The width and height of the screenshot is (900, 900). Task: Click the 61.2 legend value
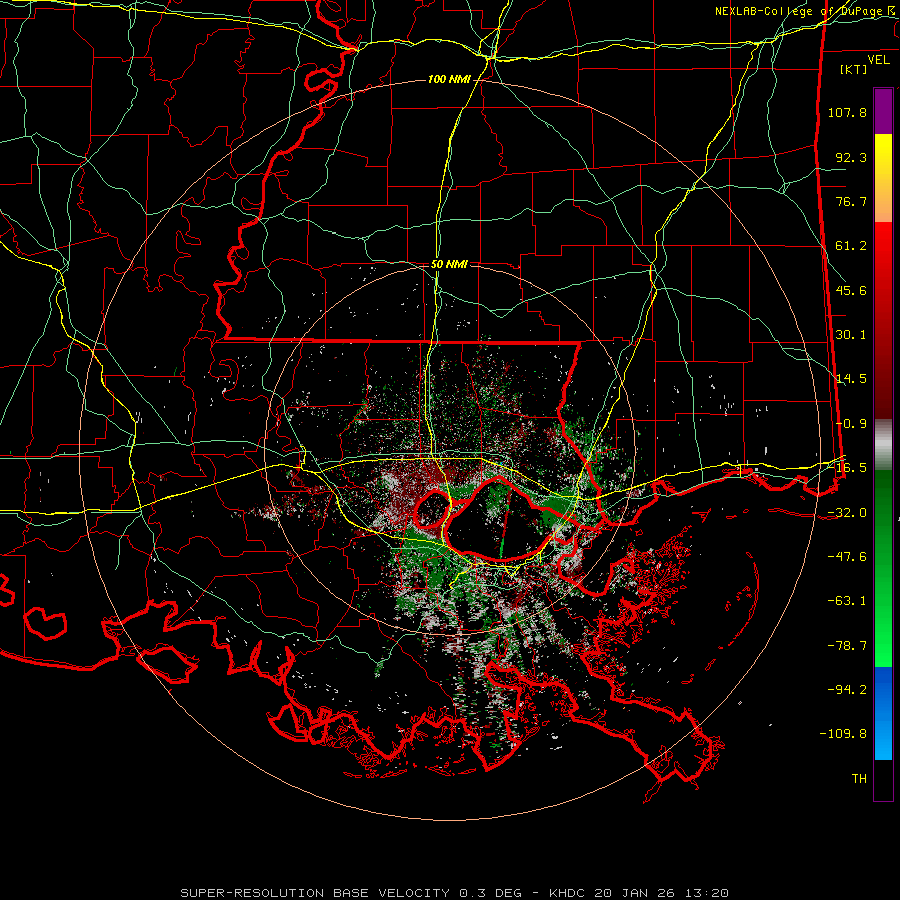pyautogui.click(x=851, y=246)
